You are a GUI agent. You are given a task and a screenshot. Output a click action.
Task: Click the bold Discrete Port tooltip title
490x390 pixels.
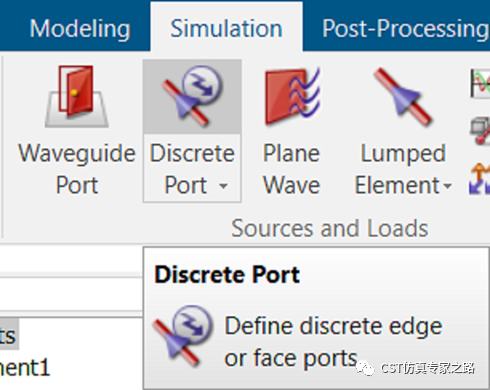click(227, 275)
